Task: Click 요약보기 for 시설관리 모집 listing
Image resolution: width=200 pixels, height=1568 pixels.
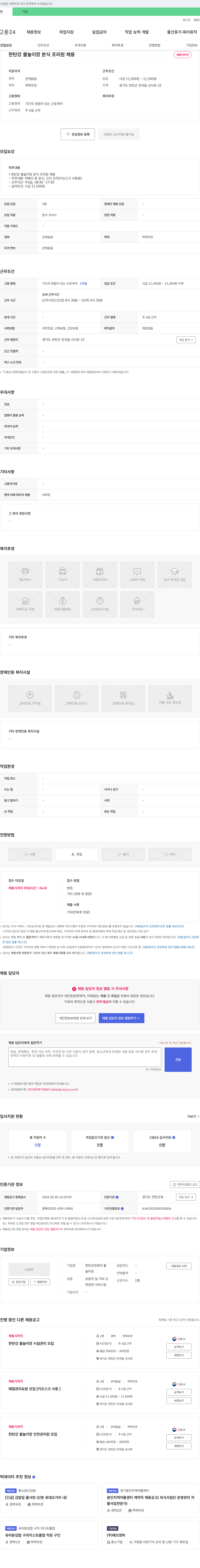Action: [179, 1347]
